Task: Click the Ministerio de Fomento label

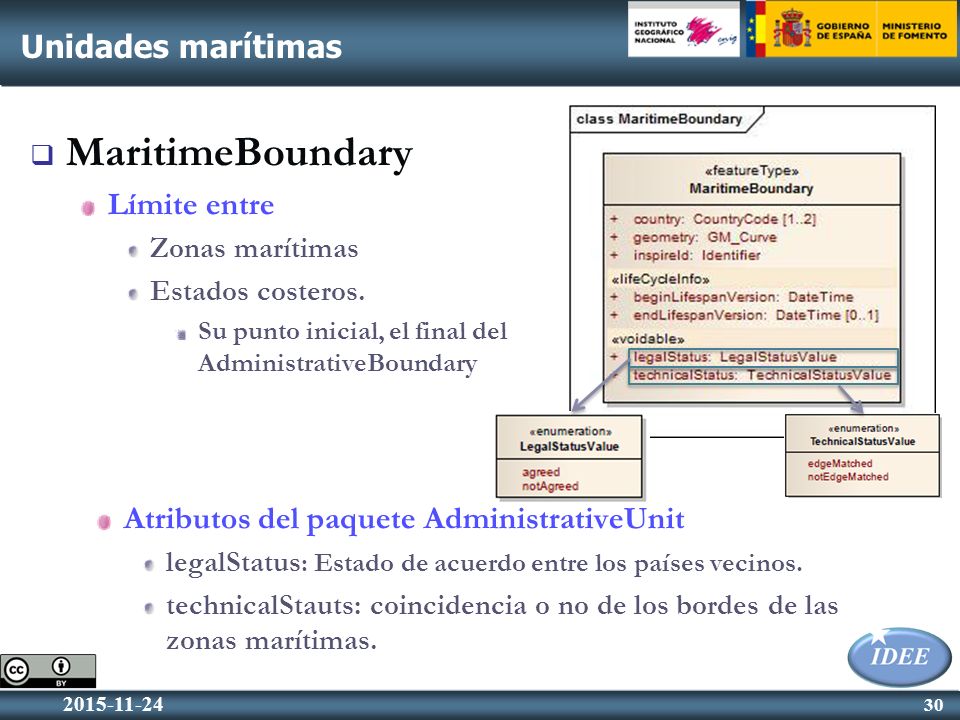Action: [914, 31]
